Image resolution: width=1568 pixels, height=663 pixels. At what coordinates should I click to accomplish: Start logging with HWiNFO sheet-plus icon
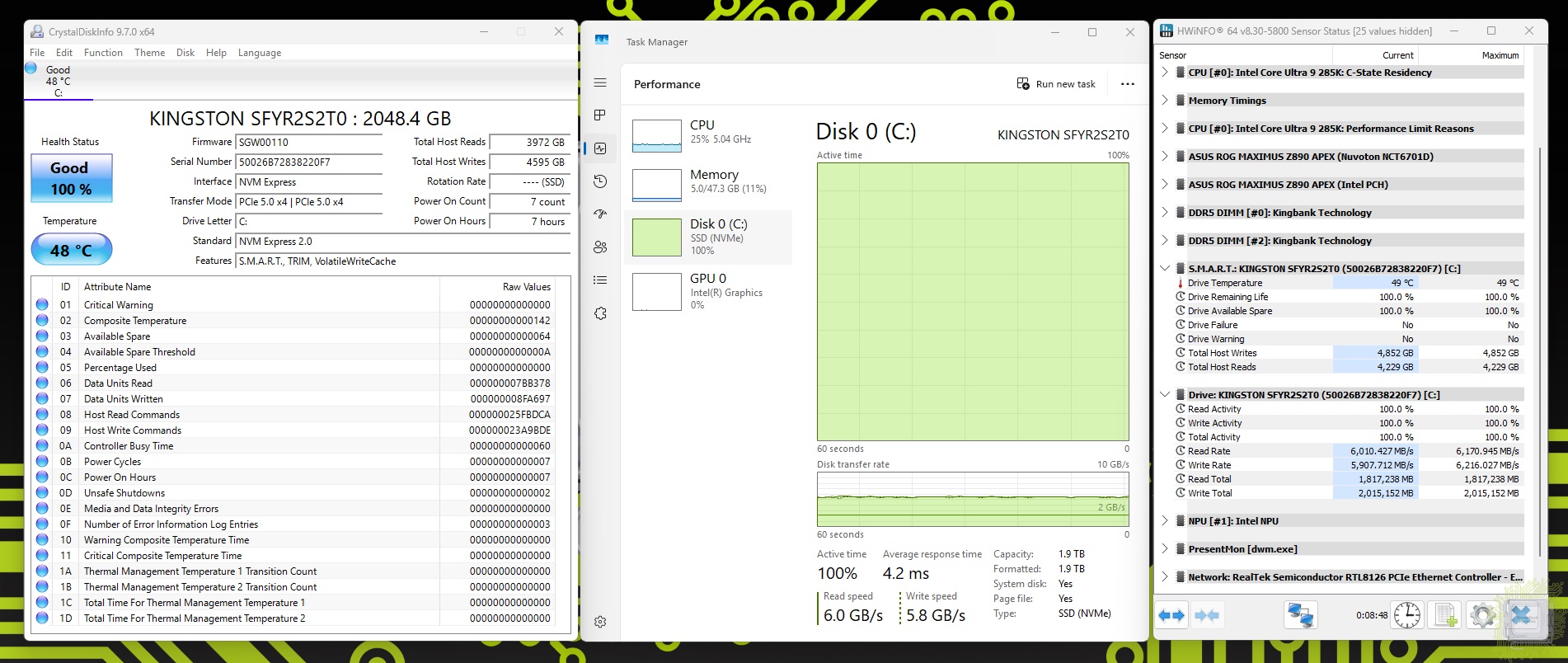point(1446,615)
